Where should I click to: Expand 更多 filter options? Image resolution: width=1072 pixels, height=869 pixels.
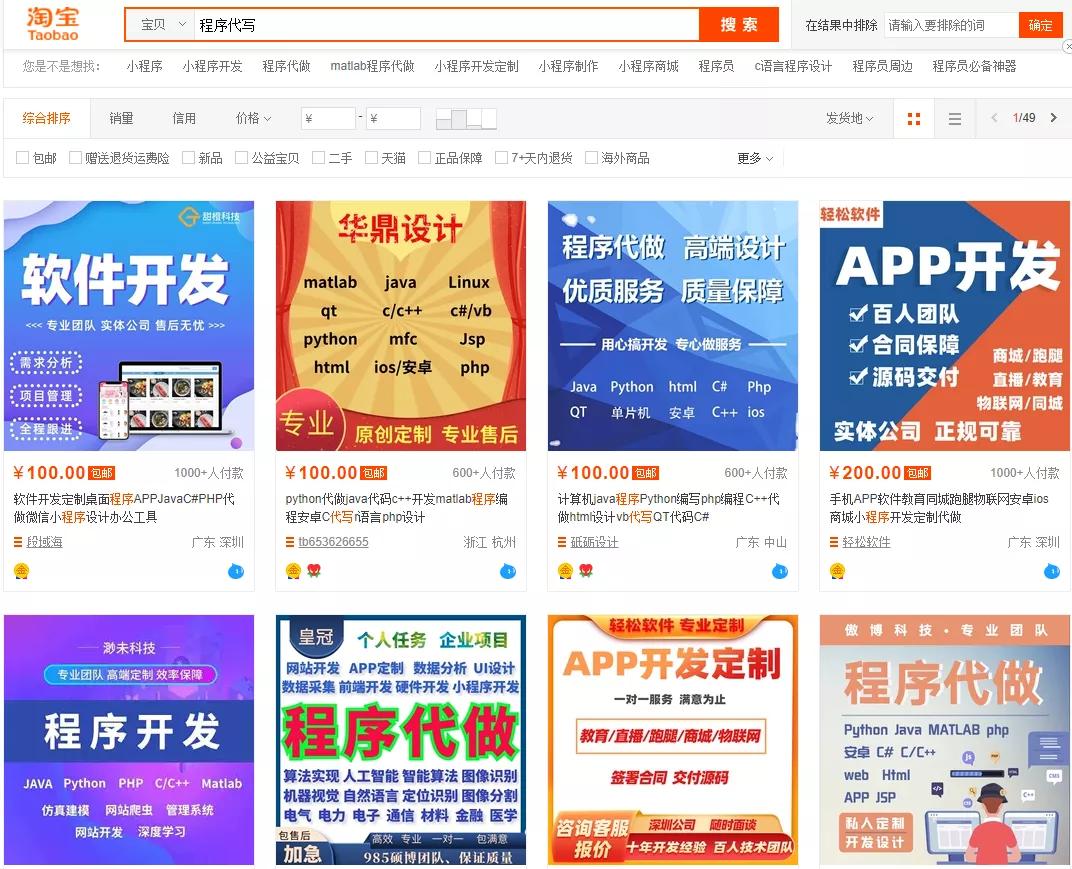pyautogui.click(x=755, y=159)
